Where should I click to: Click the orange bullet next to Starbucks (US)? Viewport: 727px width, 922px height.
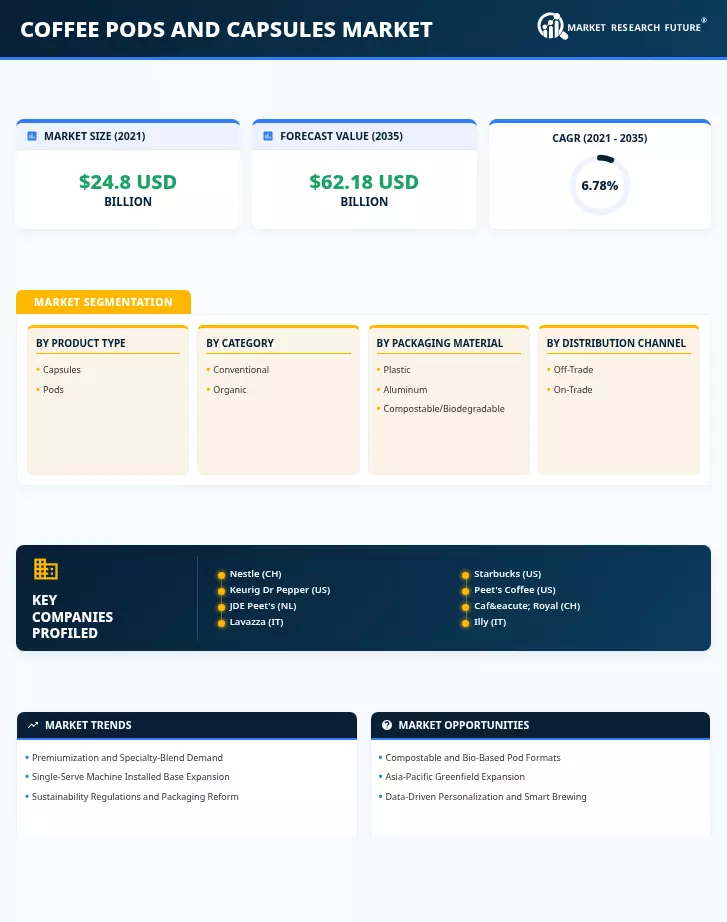(465, 575)
